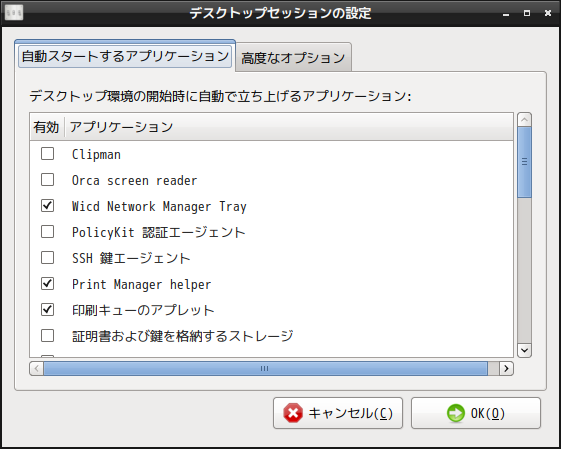Screen dimensions: 561x449
Task: Select the Orca screen reader text
Action: pos(135,180)
